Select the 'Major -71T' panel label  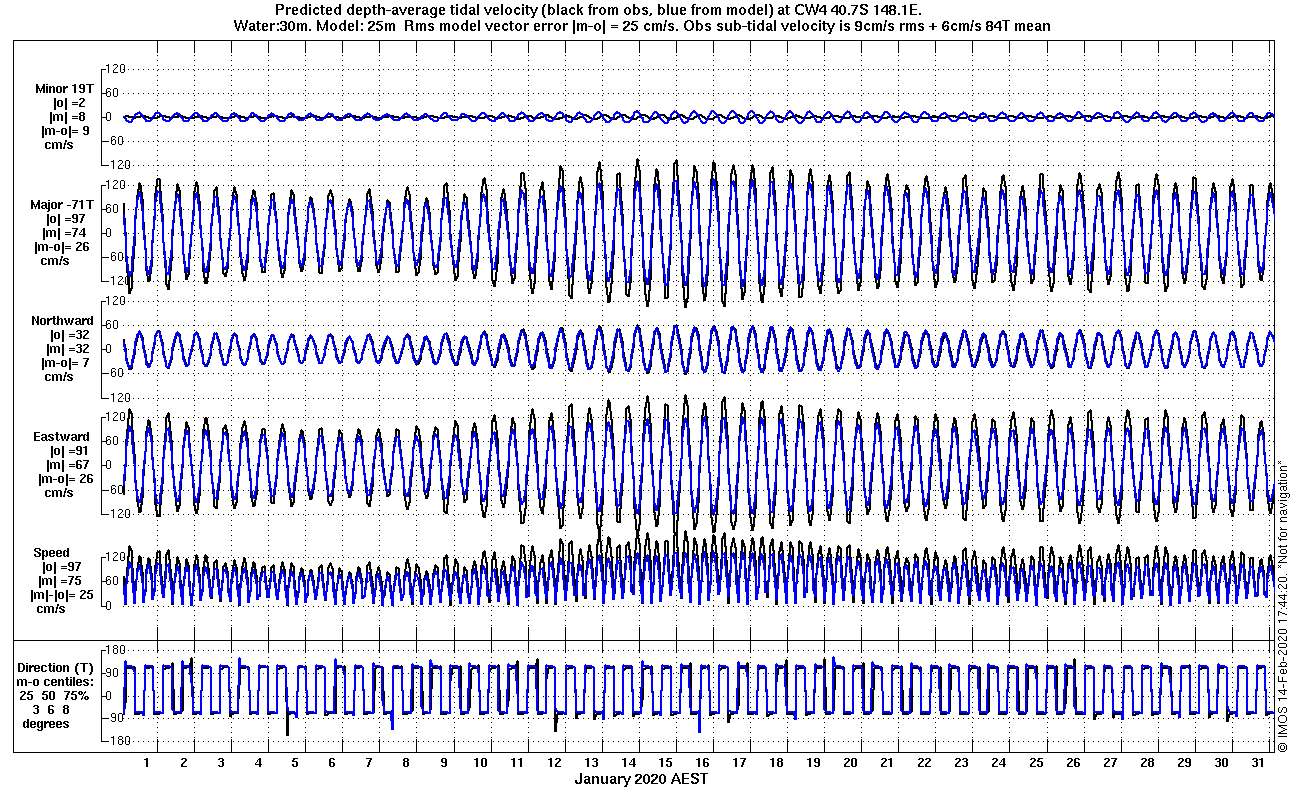[61, 205]
